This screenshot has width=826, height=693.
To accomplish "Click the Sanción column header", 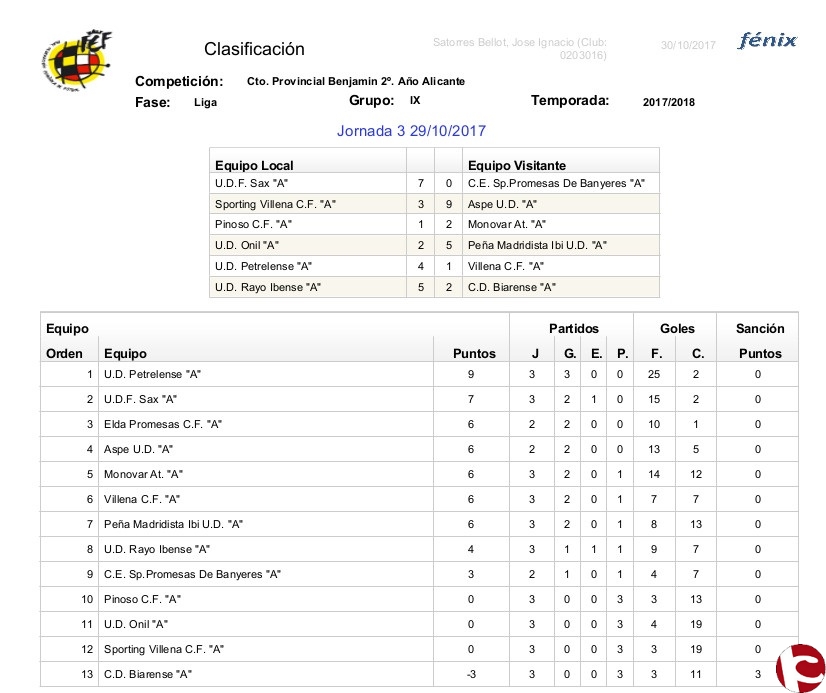I will (759, 328).
